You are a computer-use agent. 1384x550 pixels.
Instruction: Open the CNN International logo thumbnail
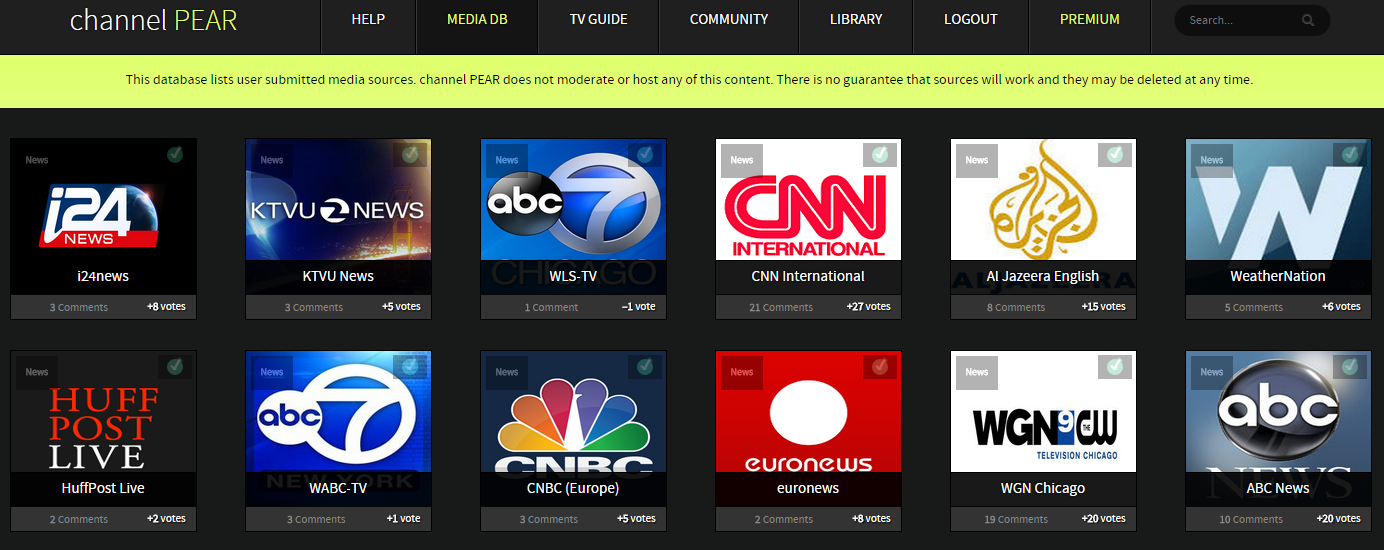click(809, 200)
